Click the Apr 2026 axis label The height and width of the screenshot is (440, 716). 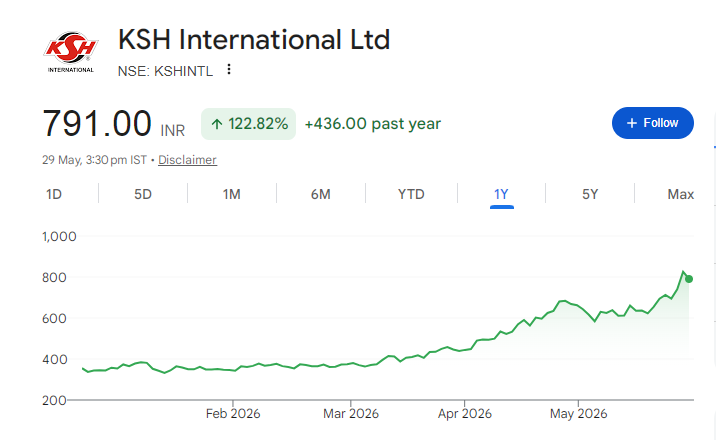coord(465,414)
